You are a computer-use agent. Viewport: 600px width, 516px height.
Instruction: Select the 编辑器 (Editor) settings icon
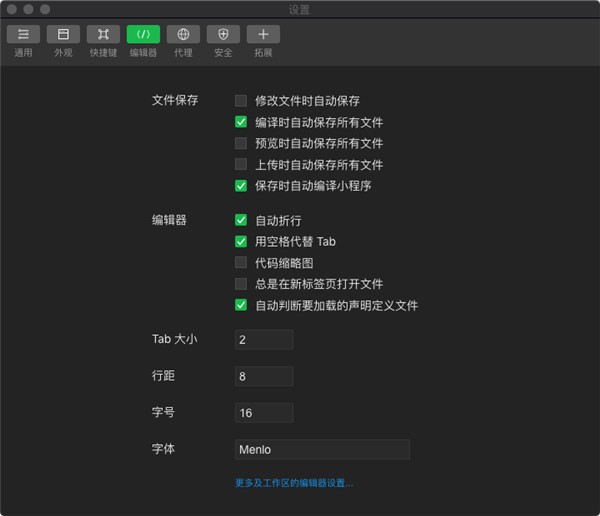pos(143,34)
